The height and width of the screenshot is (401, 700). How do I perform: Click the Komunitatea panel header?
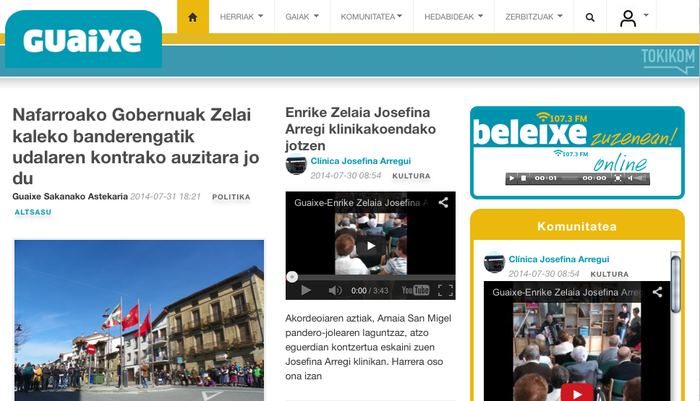[x=577, y=226]
